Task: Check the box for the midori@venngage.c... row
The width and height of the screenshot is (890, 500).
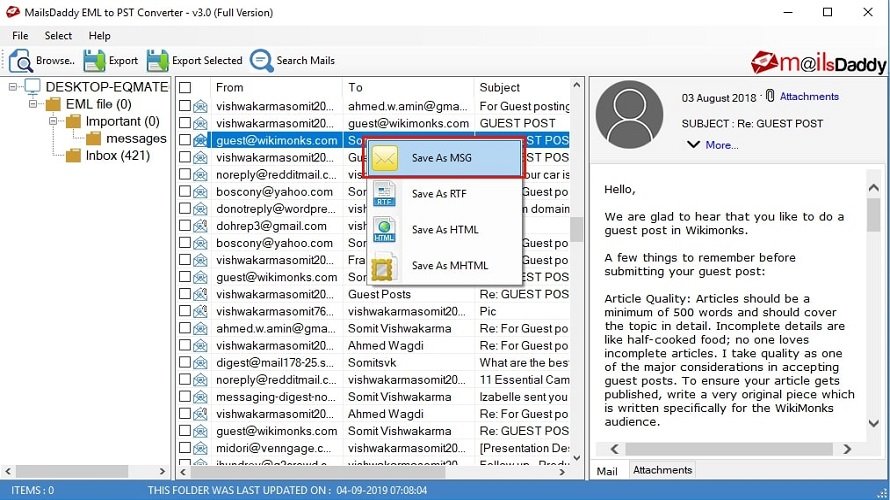Action: [185, 448]
